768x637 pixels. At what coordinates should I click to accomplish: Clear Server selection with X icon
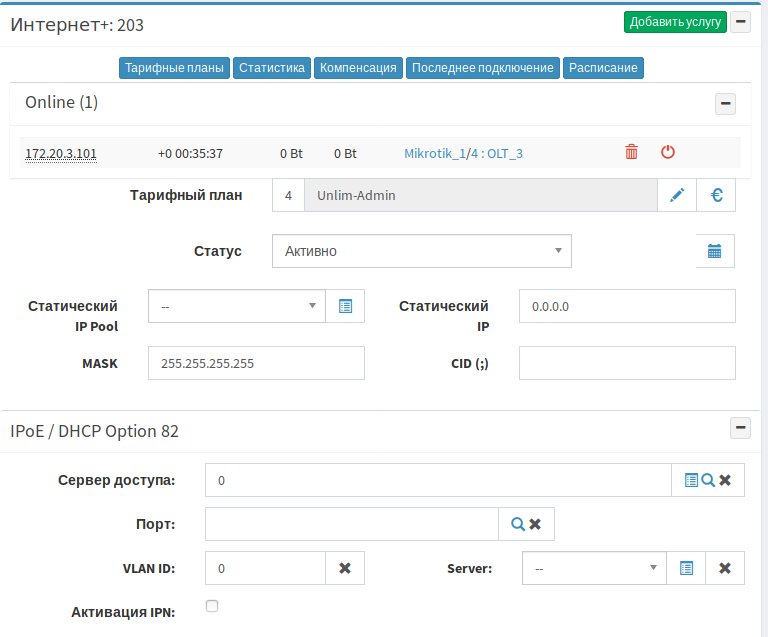pyautogui.click(x=725, y=568)
